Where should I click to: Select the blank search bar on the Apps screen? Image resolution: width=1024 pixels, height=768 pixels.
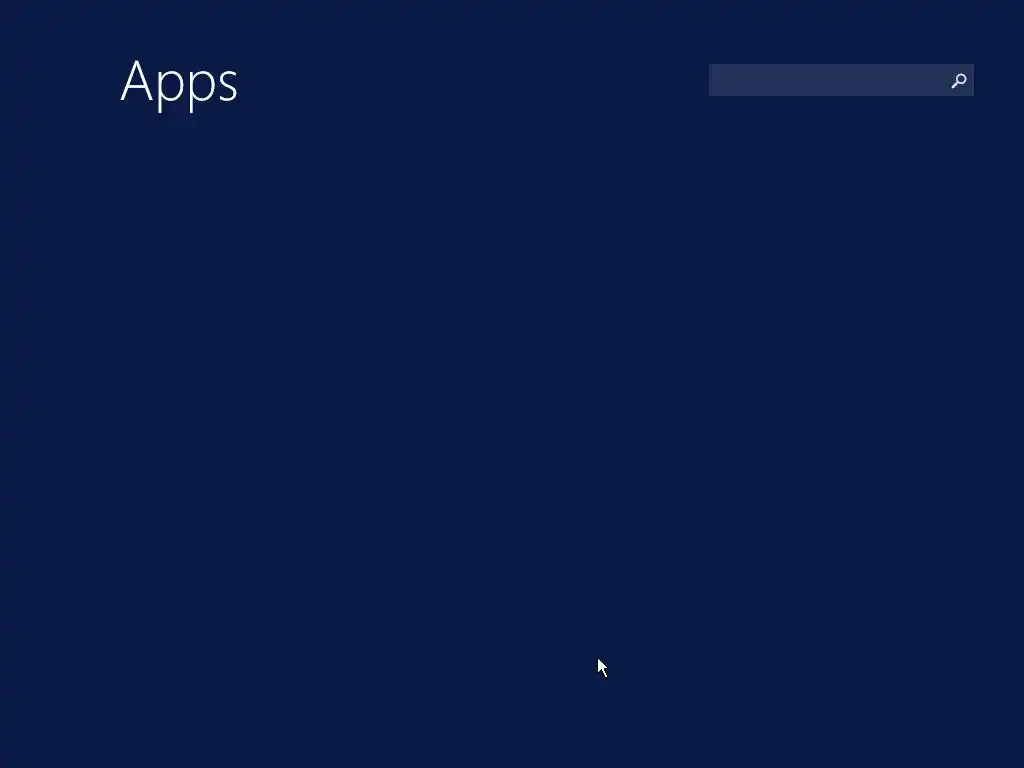(x=828, y=80)
